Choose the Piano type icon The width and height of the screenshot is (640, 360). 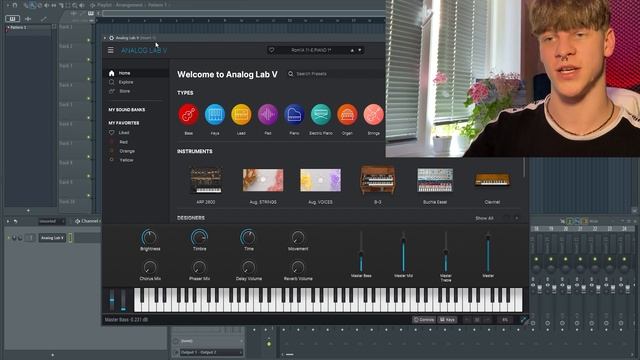coord(294,115)
